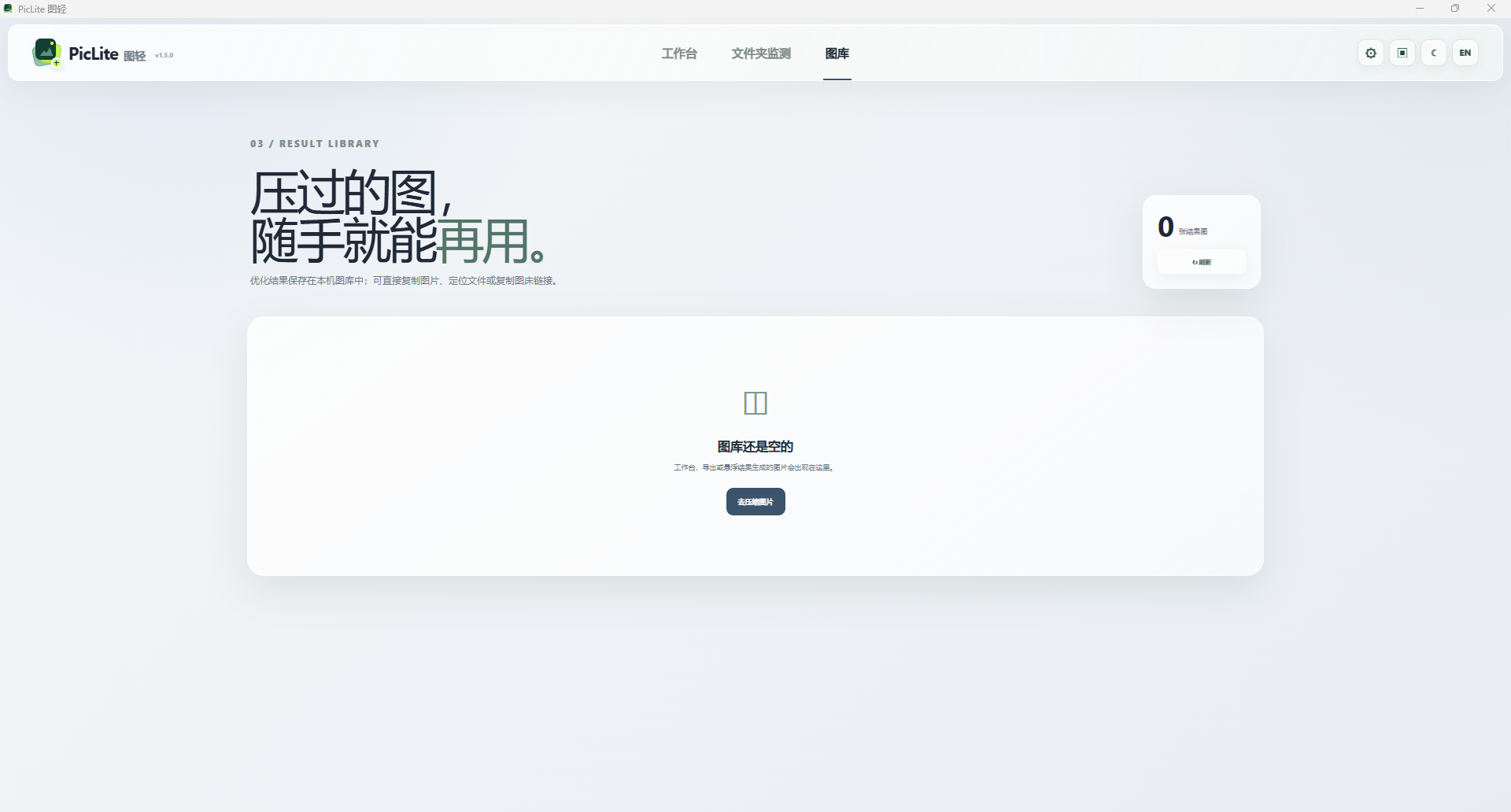The width and height of the screenshot is (1511, 812).
Task: Click the empty library placeholder icon
Action: (x=755, y=403)
